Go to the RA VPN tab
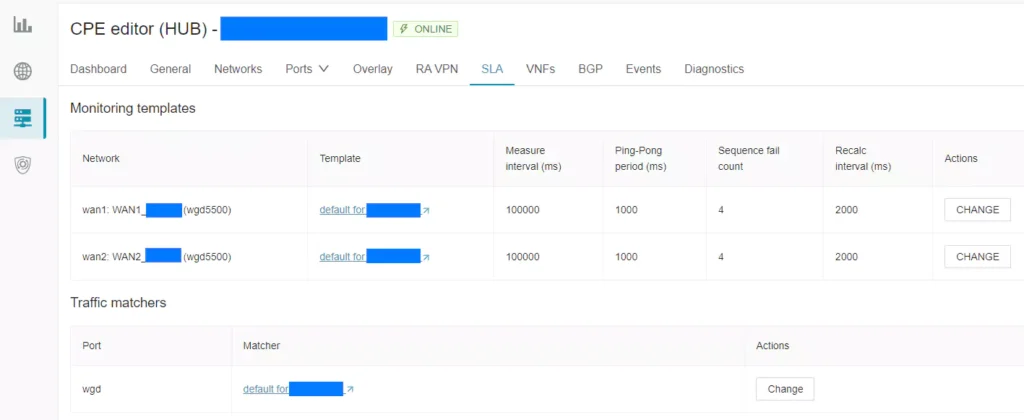The image size is (1024, 420). 436,69
